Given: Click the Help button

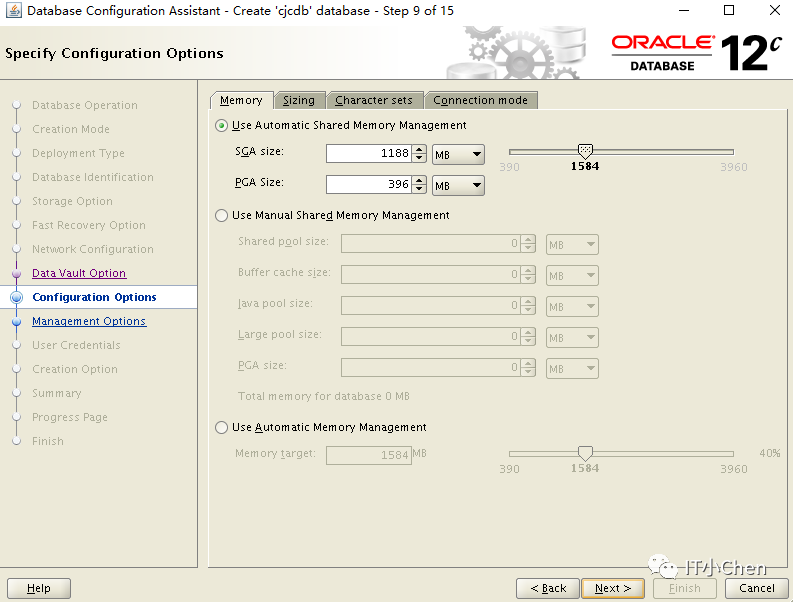Looking at the screenshot, I should (38, 588).
